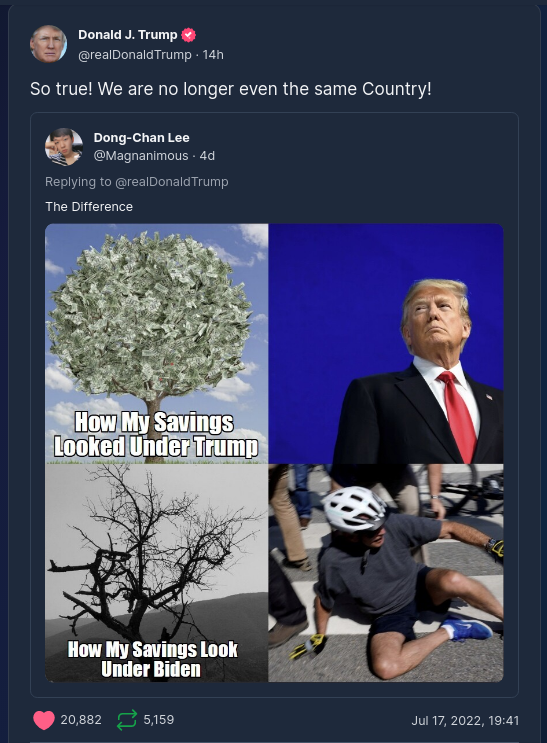Open the blue background portrait panel
Viewport: 547px width, 743px height.
[386, 344]
